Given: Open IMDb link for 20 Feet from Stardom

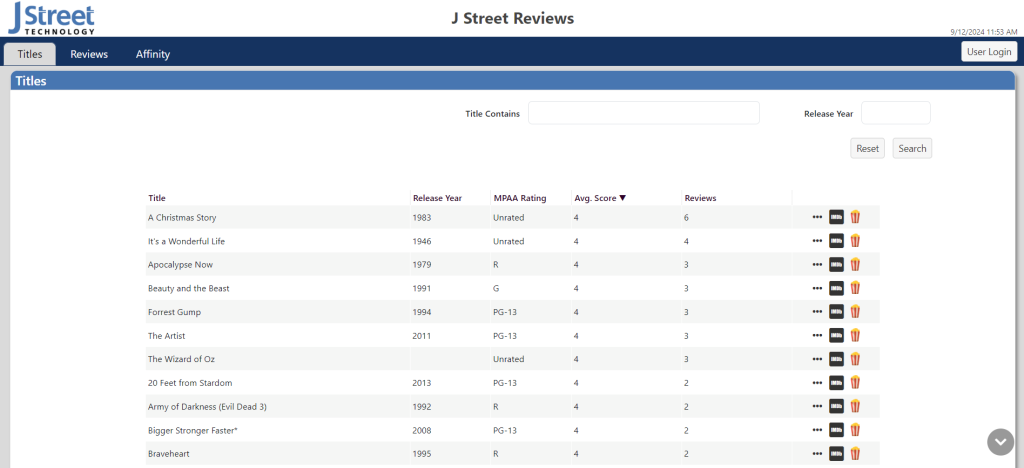Looking at the screenshot, I should [836, 382].
